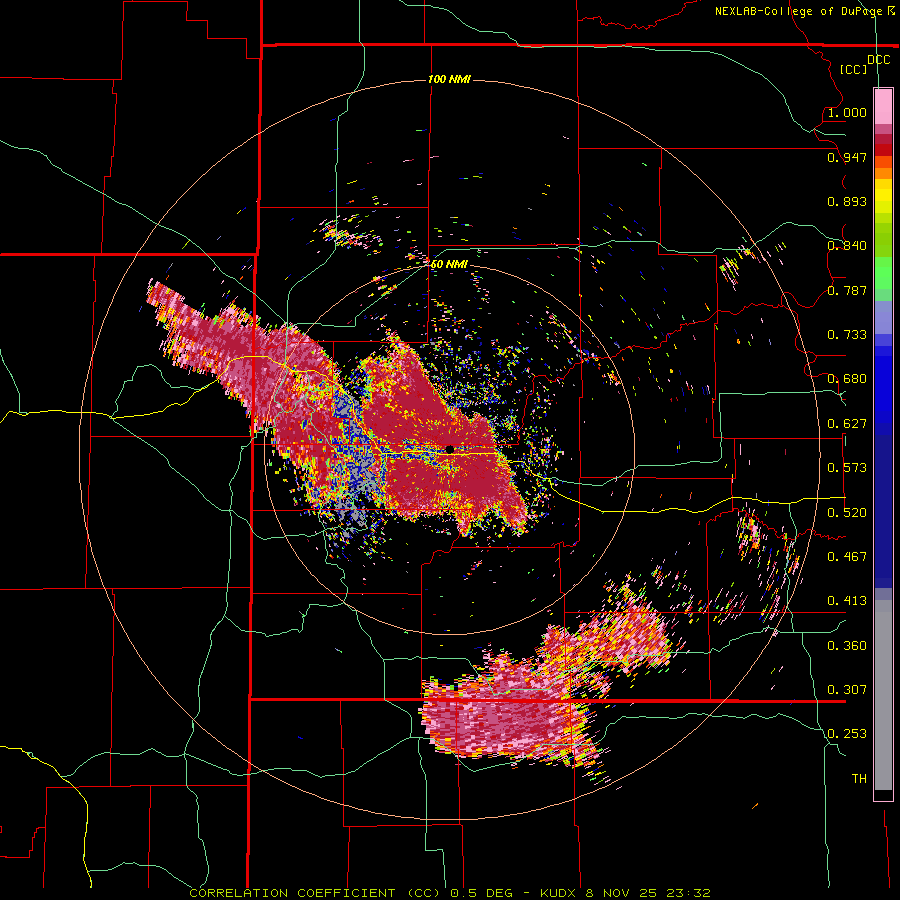Click the Correlation Coefficient caption at bottom
900x900 pixels.
tap(450, 893)
